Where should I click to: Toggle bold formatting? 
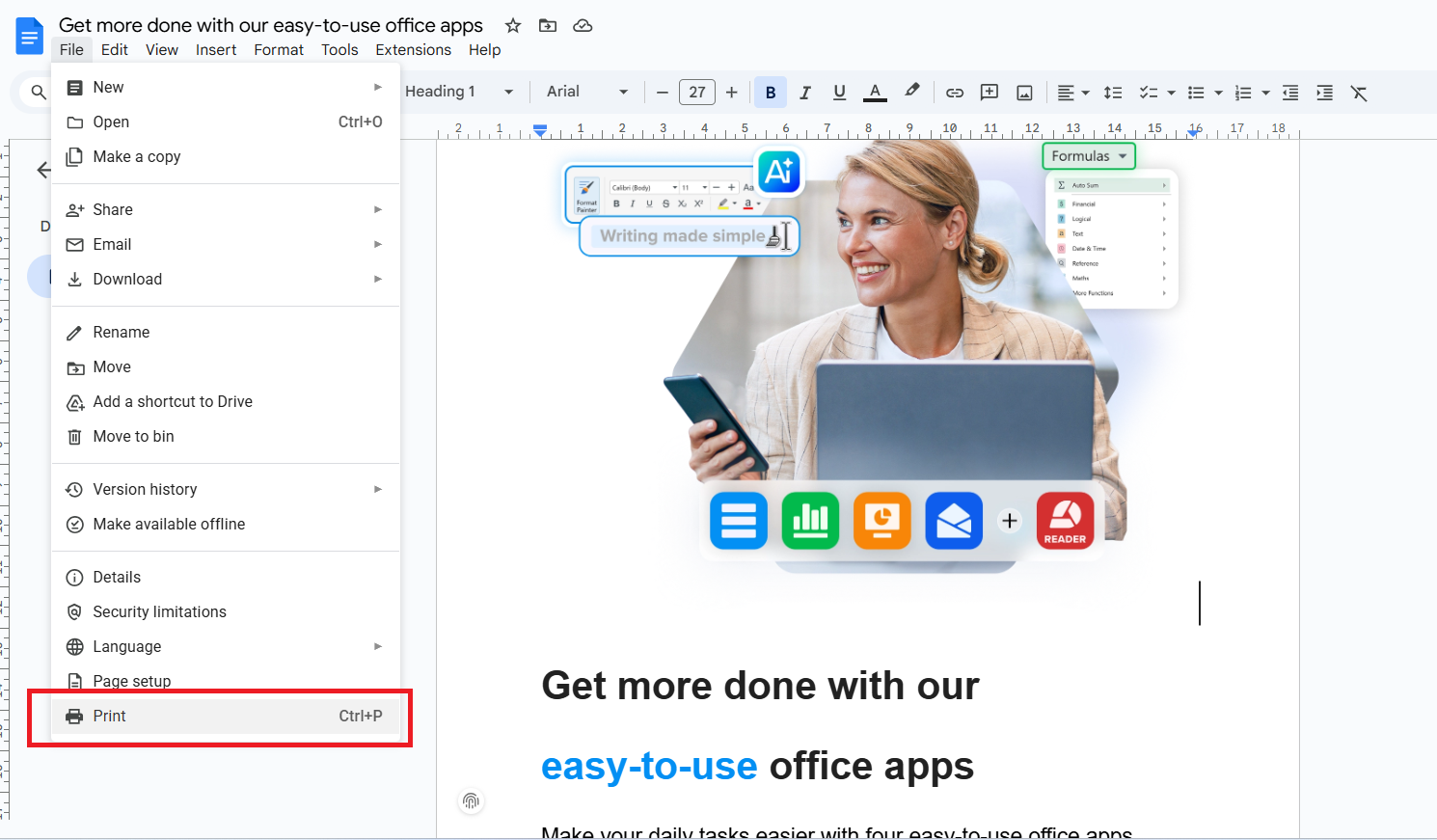pyautogui.click(x=770, y=92)
